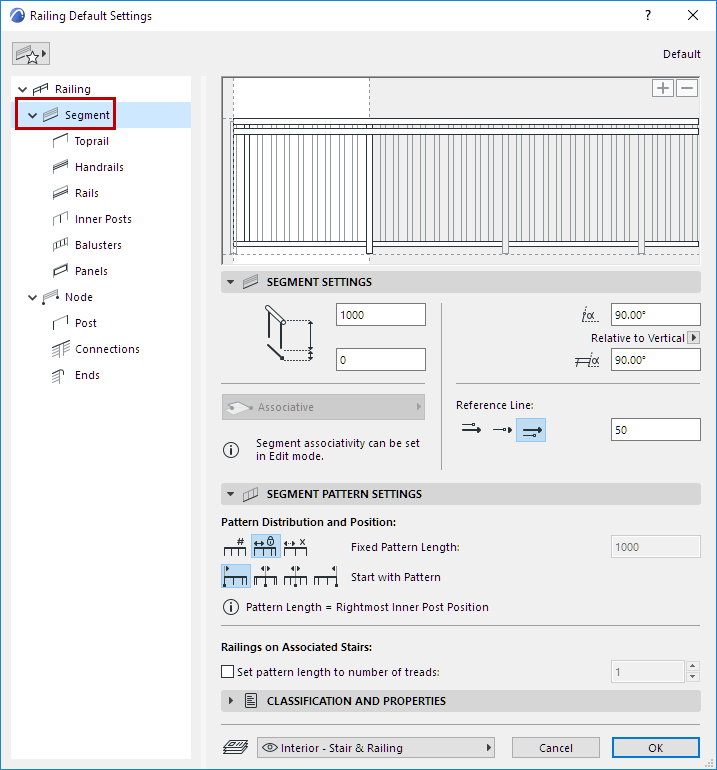Screen dimensions: 717x770
Task: Click the Cancel button
Action: (x=555, y=748)
